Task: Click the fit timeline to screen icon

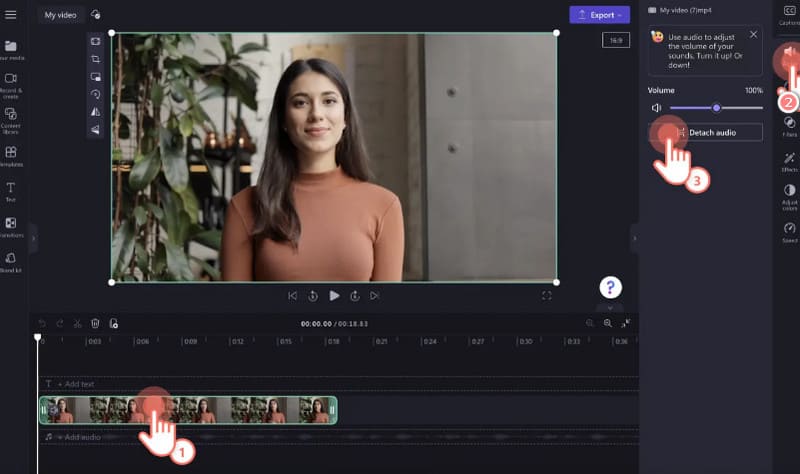Action: tap(626, 323)
